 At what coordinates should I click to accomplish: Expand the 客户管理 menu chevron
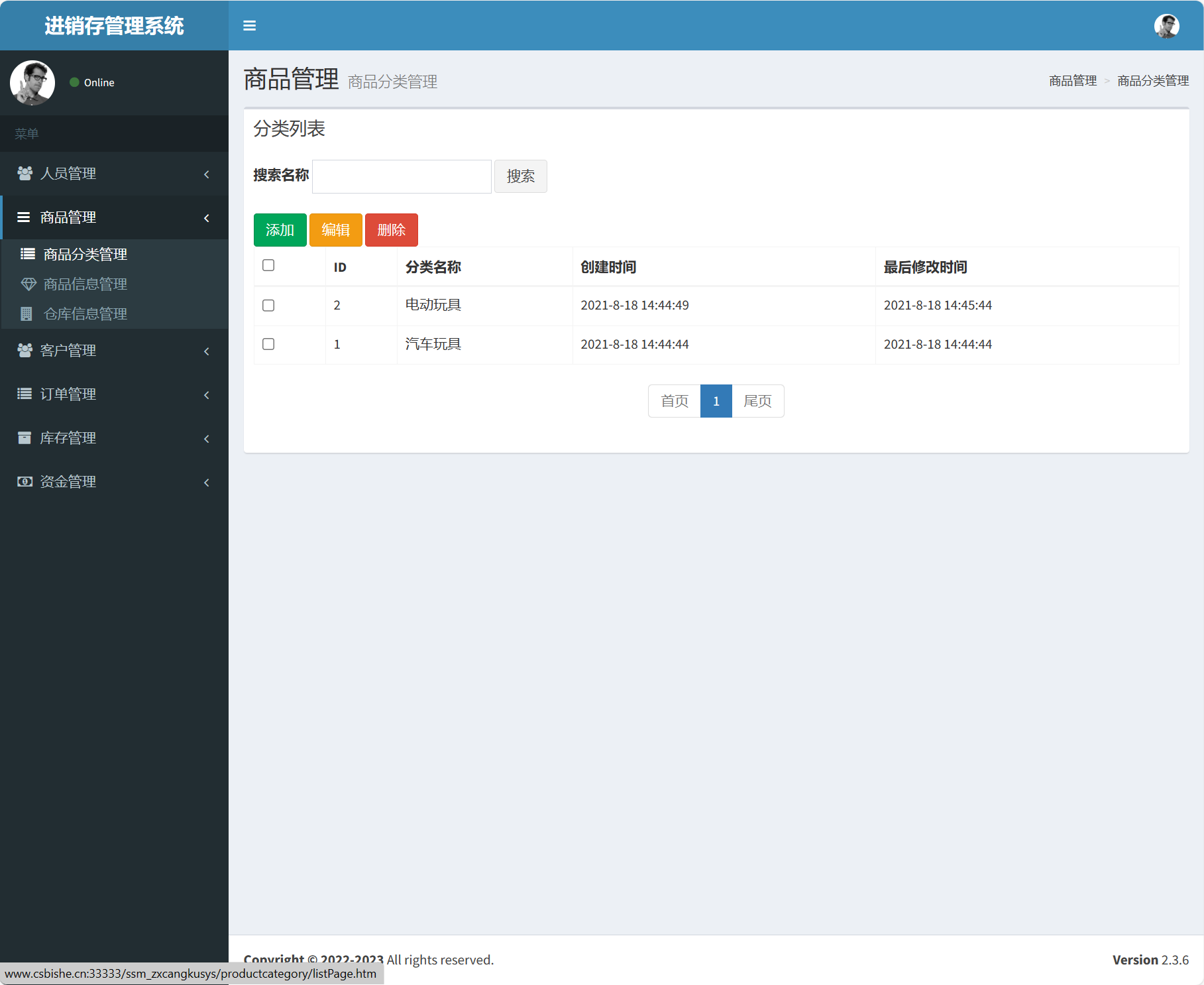coord(206,351)
